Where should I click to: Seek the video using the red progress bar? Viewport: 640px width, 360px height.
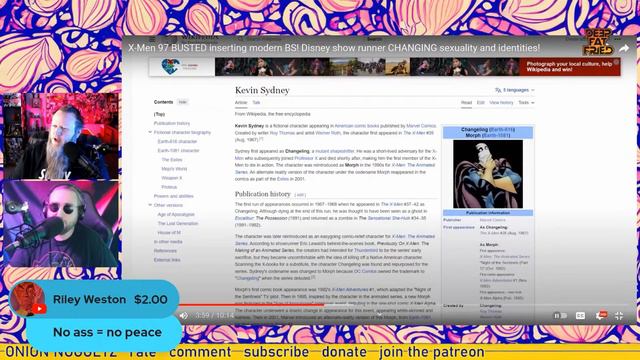click(251, 304)
